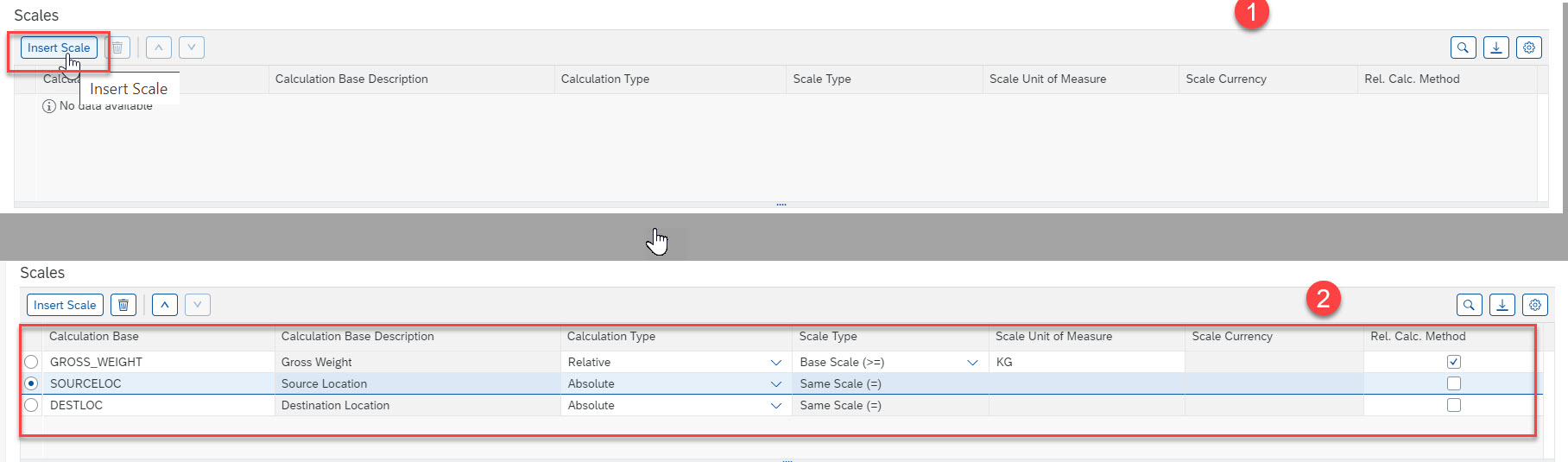Image resolution: width=1568 pixels, height=462 pixels.
Task: Open settings gear of the populated Scales table
Action: click(x=1534, y=305)
